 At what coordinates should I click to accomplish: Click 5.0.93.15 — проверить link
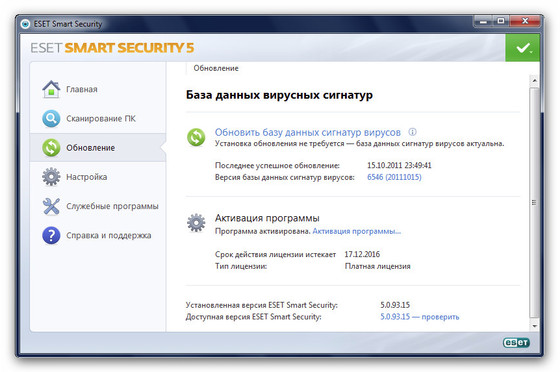point(420,317)
